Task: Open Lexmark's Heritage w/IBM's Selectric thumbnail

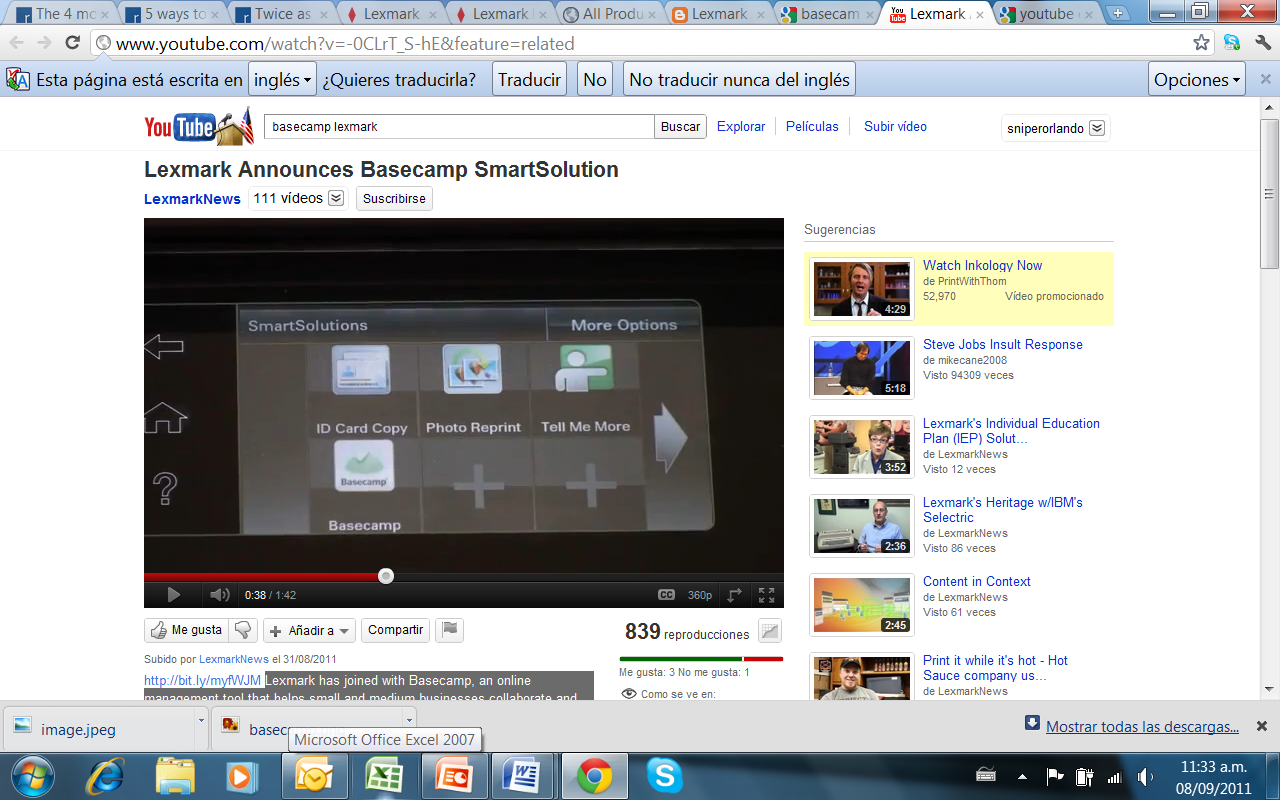Action: 861,526
